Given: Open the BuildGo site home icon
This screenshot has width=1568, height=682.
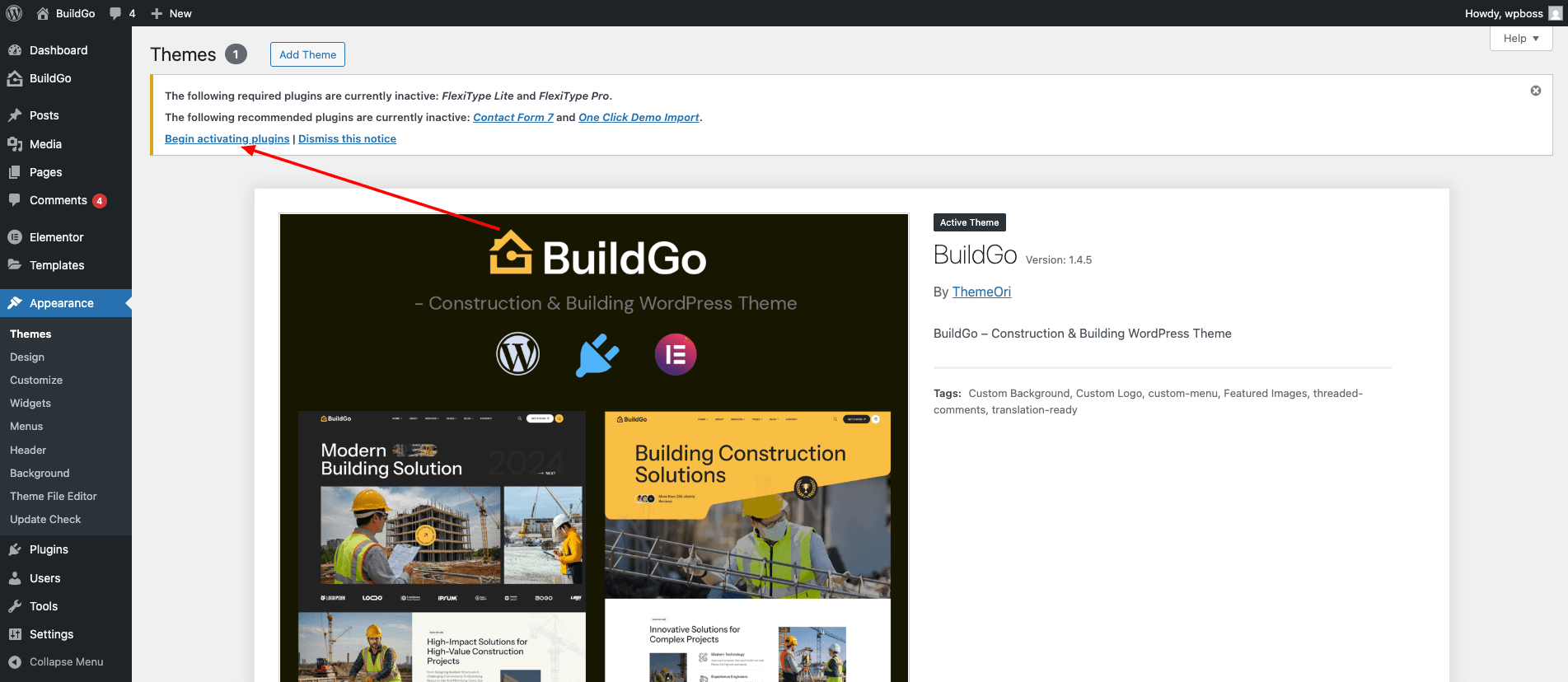Looking at the screenshot, I should coord(43,13).
